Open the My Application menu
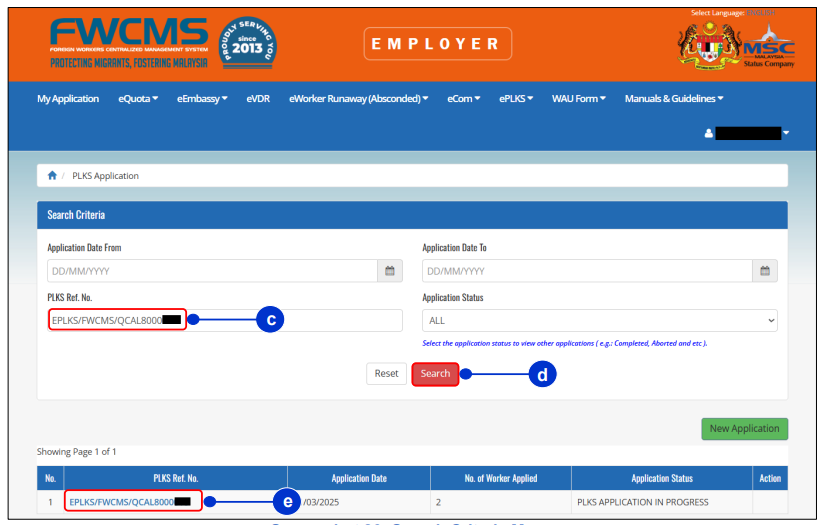 pyautogui.click(x=68, y=98)
